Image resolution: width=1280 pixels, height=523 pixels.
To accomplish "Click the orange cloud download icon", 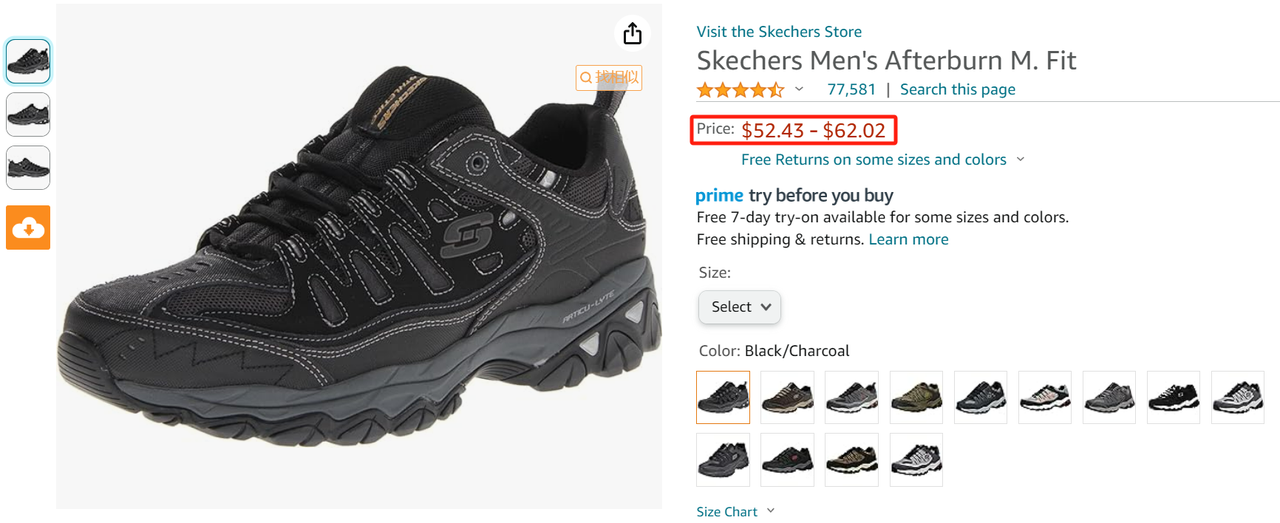I will (28, 228).
